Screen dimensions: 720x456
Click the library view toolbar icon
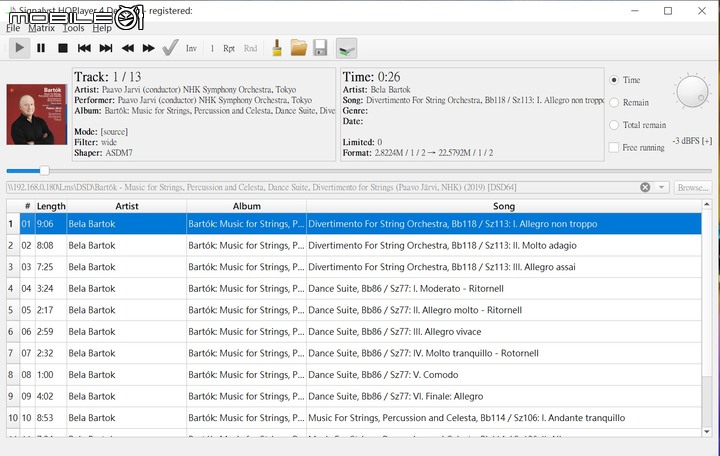coord(346,48)
